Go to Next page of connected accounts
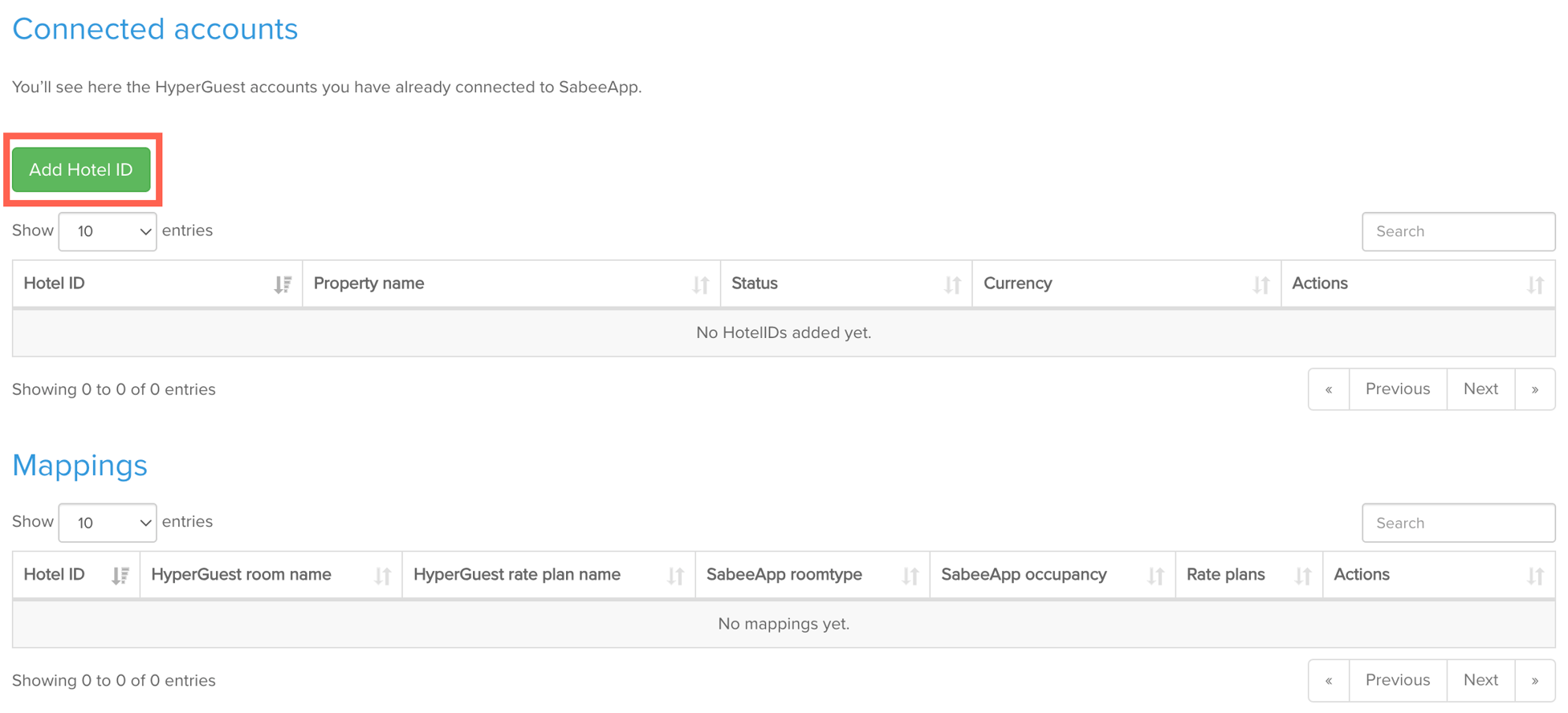The width and height of the screenshot is (1568, 713). tap(1480, 389)
